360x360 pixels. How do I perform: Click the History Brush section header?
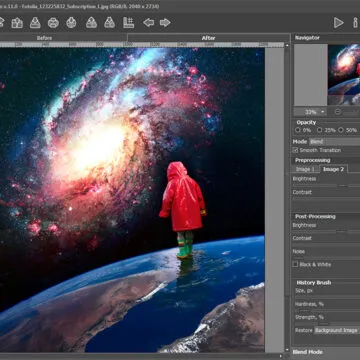(314, 283)
